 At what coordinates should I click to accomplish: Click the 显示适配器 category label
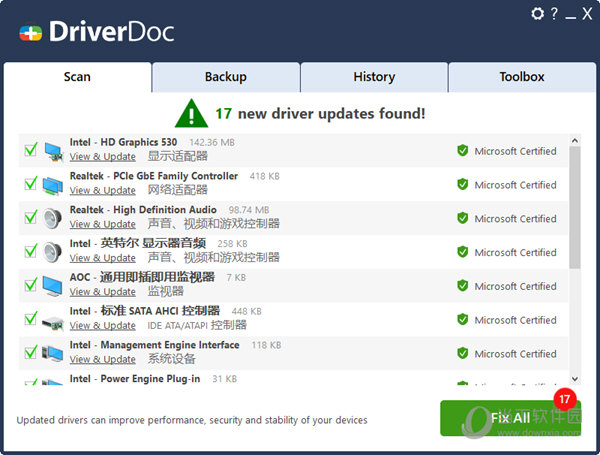(178, 156)
